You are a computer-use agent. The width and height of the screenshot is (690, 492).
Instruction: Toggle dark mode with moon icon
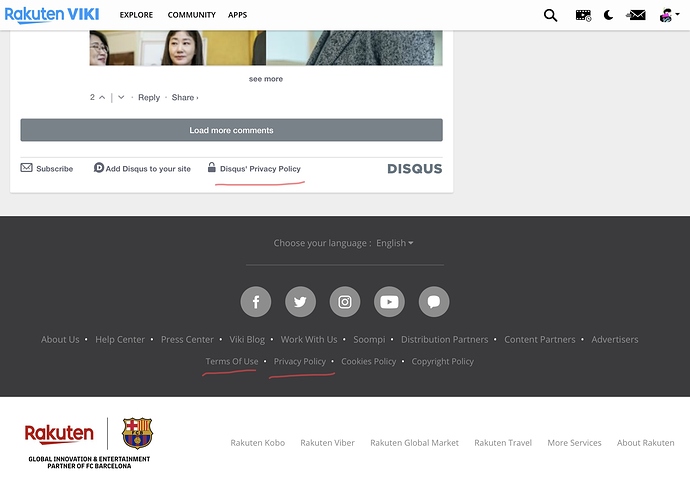click(x=608, y=15)
